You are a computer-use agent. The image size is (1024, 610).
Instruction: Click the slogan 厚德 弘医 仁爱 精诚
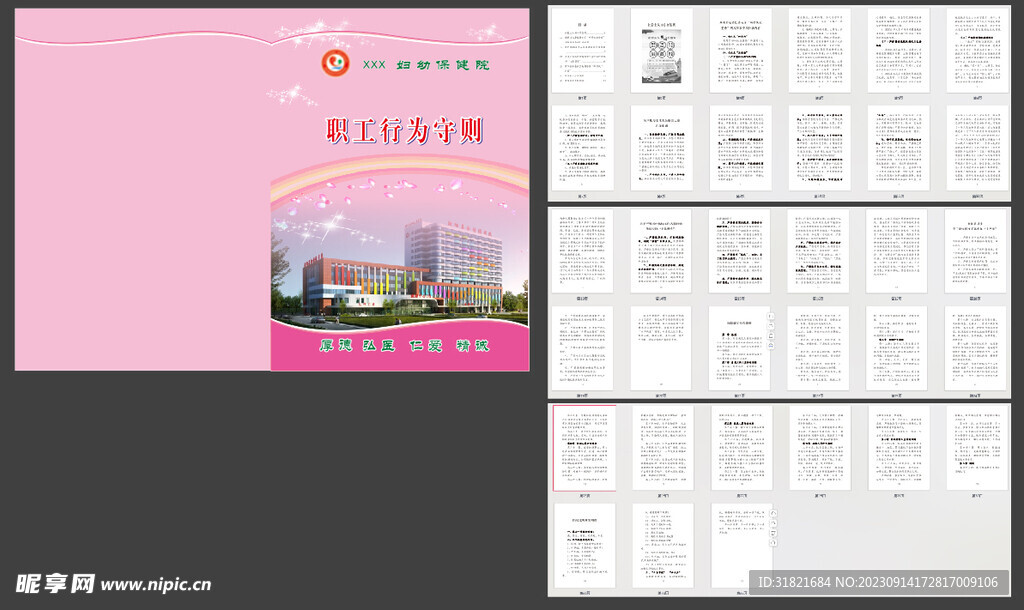click(x=406, y=343)
